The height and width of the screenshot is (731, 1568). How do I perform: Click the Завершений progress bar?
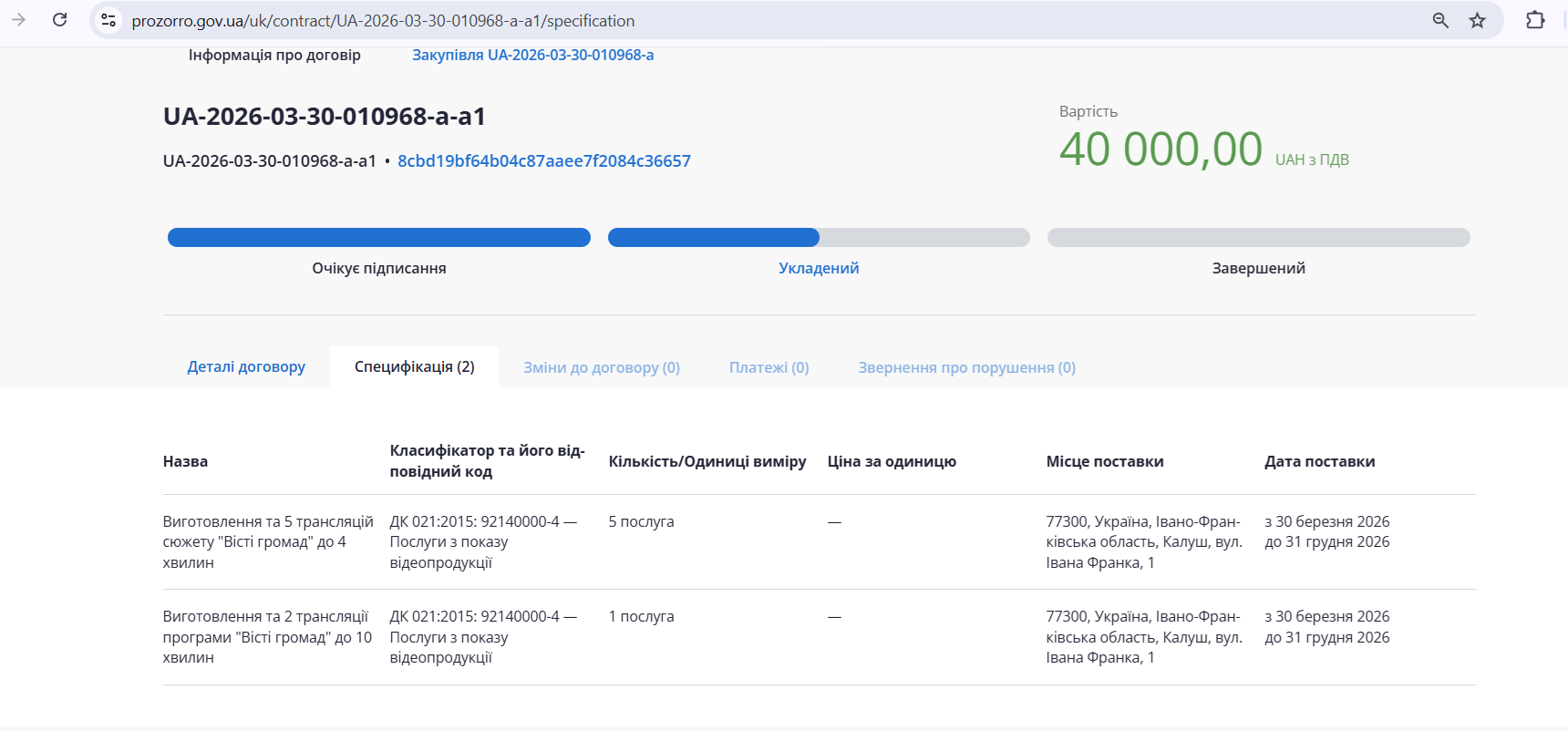point(1258,238)
